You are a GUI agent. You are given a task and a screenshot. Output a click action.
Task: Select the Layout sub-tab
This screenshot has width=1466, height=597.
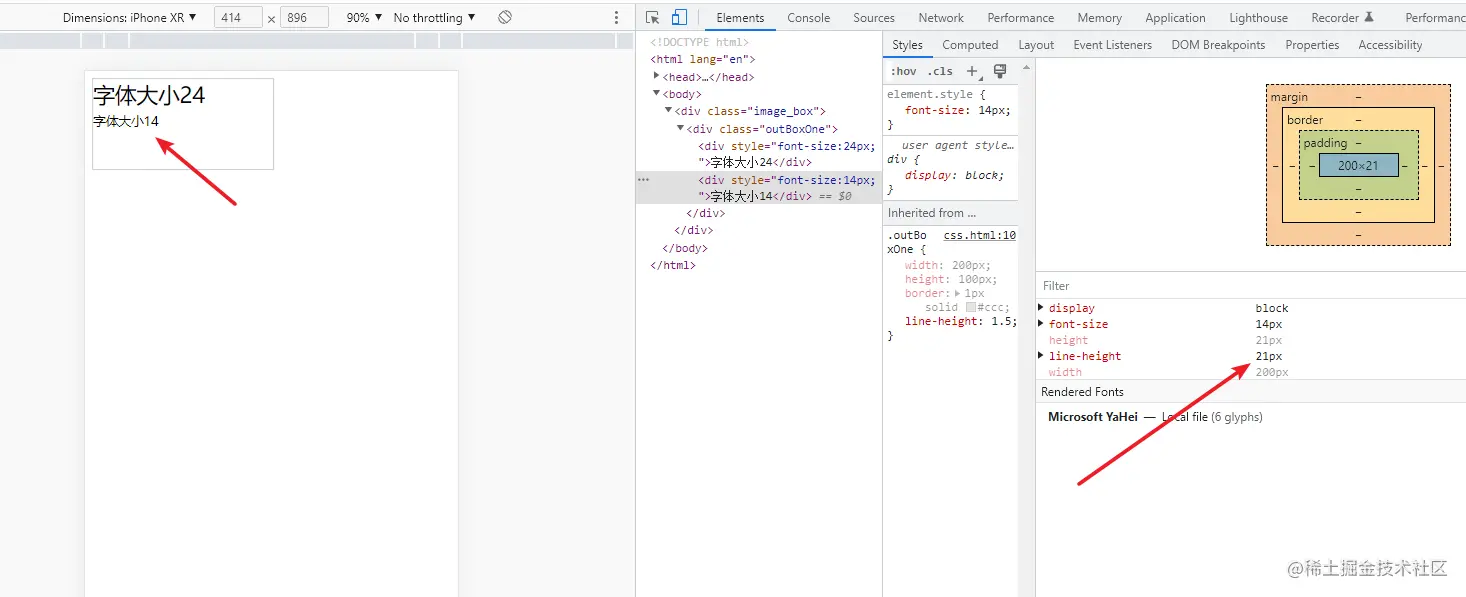[1036, 45]
